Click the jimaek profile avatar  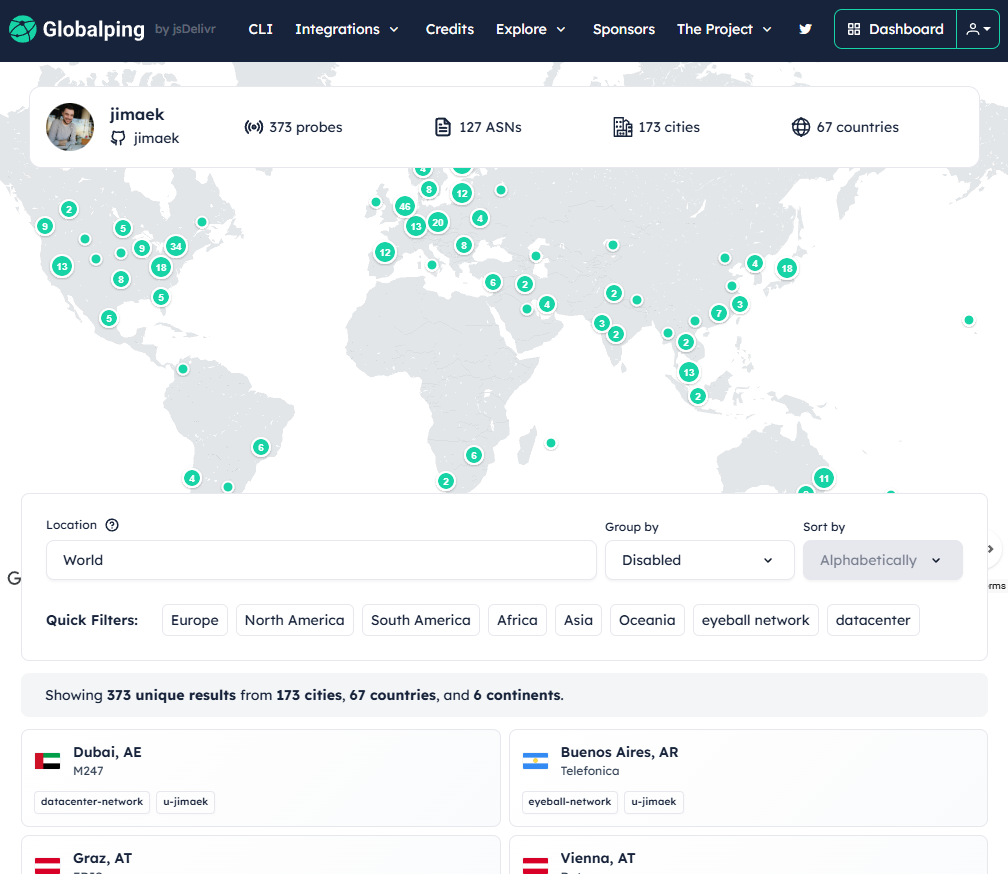[70, 127]
